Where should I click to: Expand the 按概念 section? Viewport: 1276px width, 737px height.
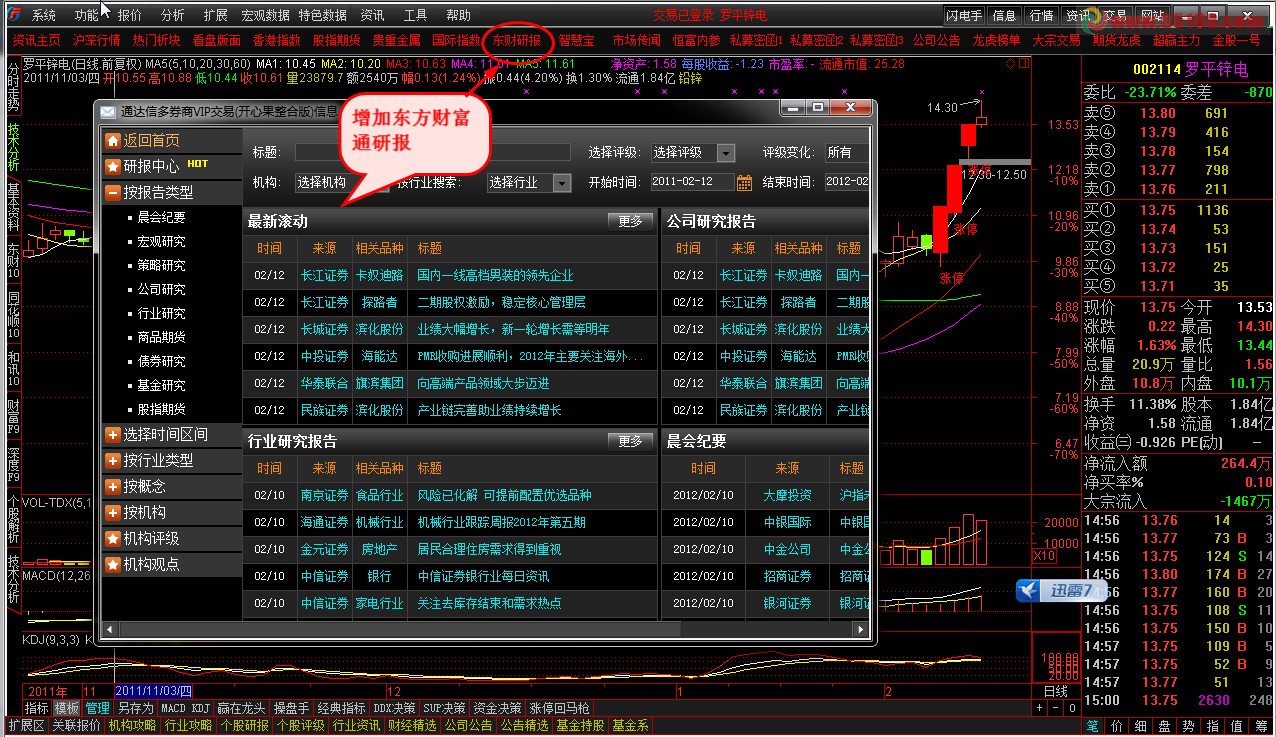pos(112,486)
